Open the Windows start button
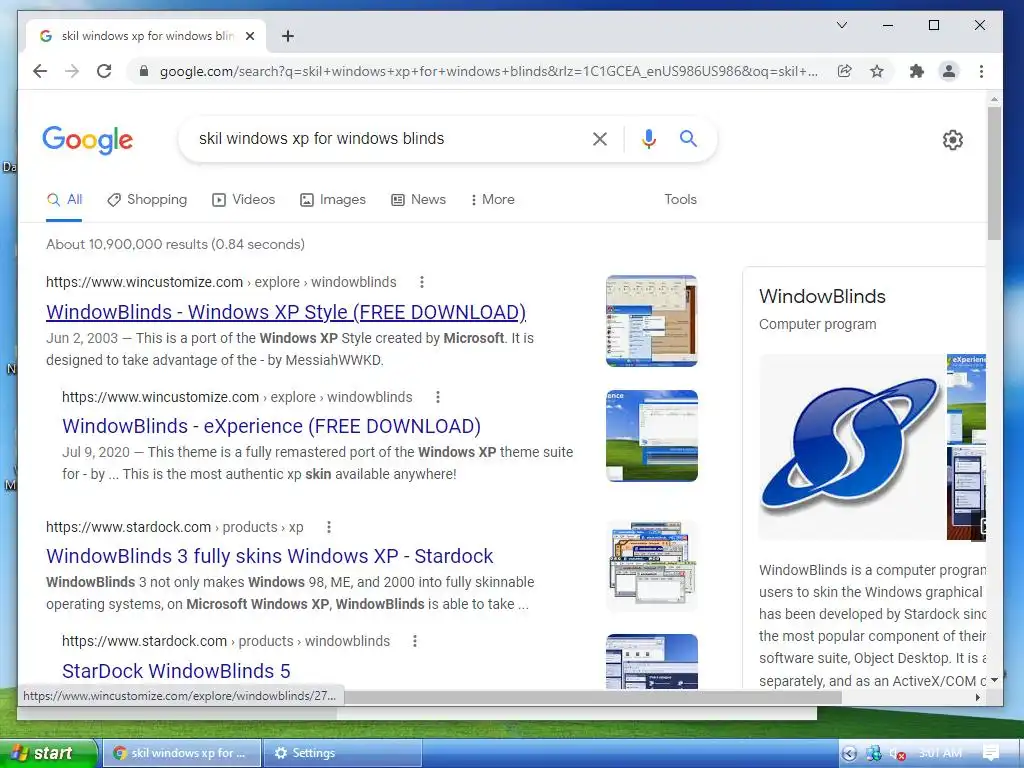The image size is (1024, 768). coord(49,753)
